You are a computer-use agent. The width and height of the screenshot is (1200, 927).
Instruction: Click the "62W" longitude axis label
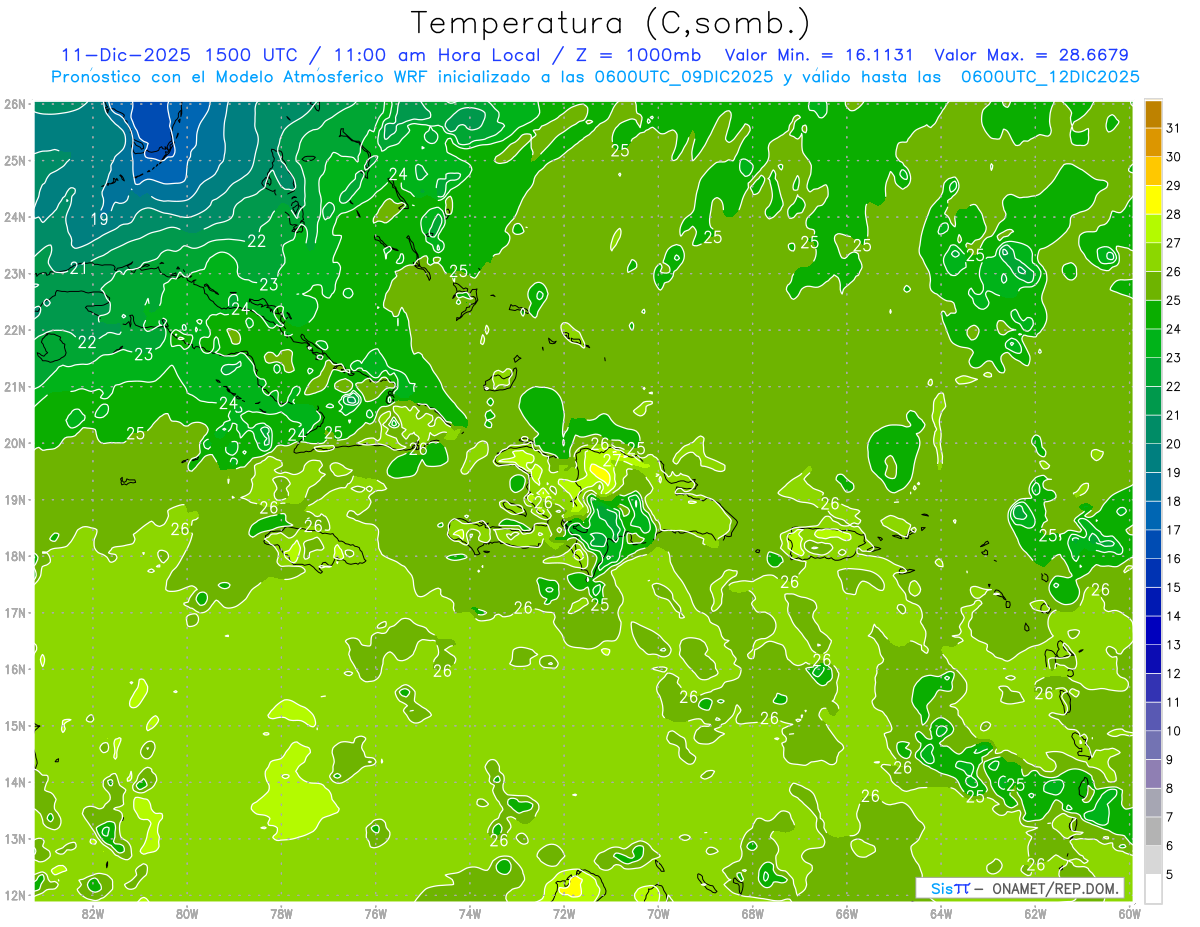coord(1035,912)
